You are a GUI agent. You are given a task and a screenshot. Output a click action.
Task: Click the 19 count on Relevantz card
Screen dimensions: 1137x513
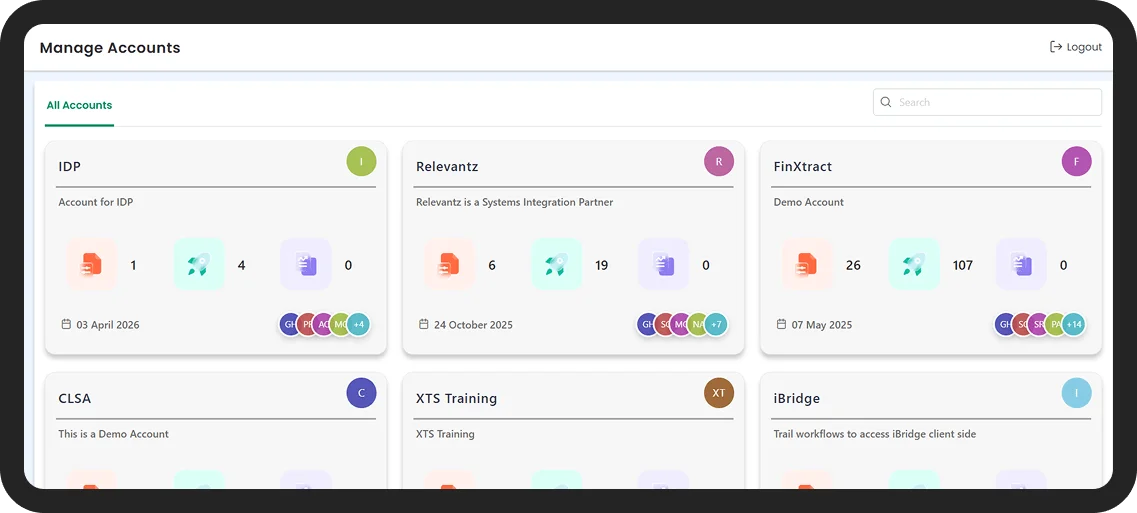[601, 266]
